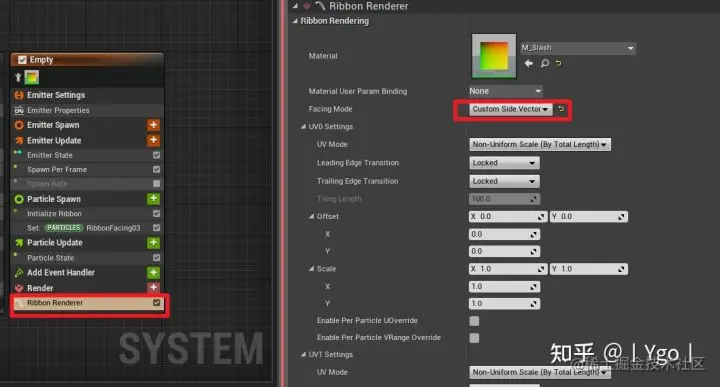Click the Empty emitter title bar

[87, 60]
